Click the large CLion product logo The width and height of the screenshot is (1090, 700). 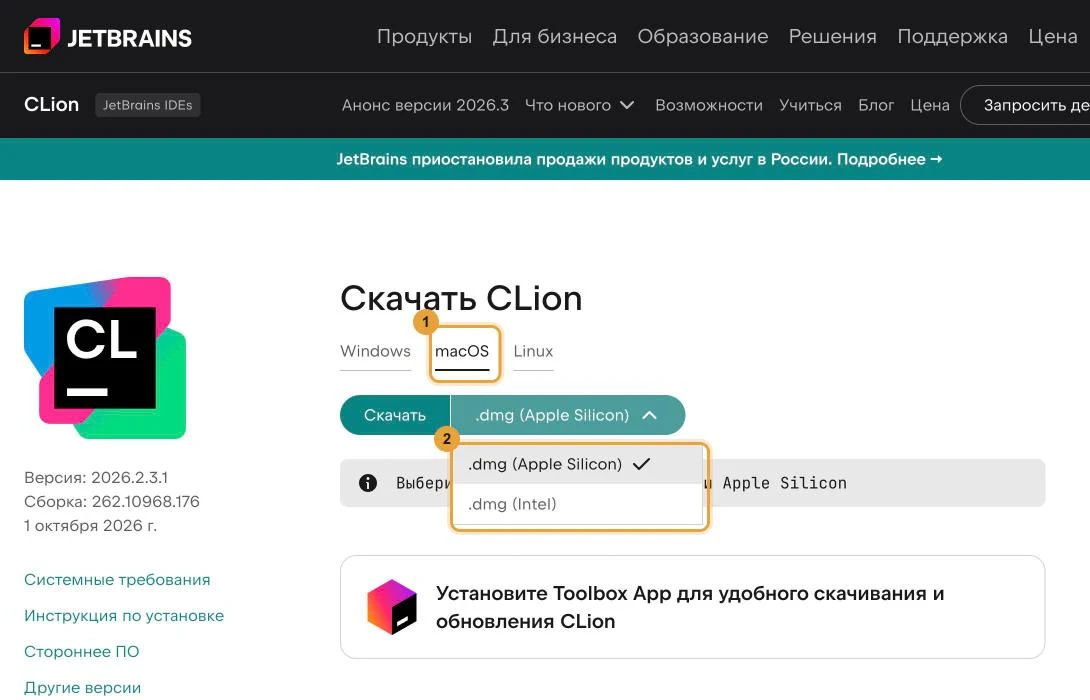pos(105,357)
